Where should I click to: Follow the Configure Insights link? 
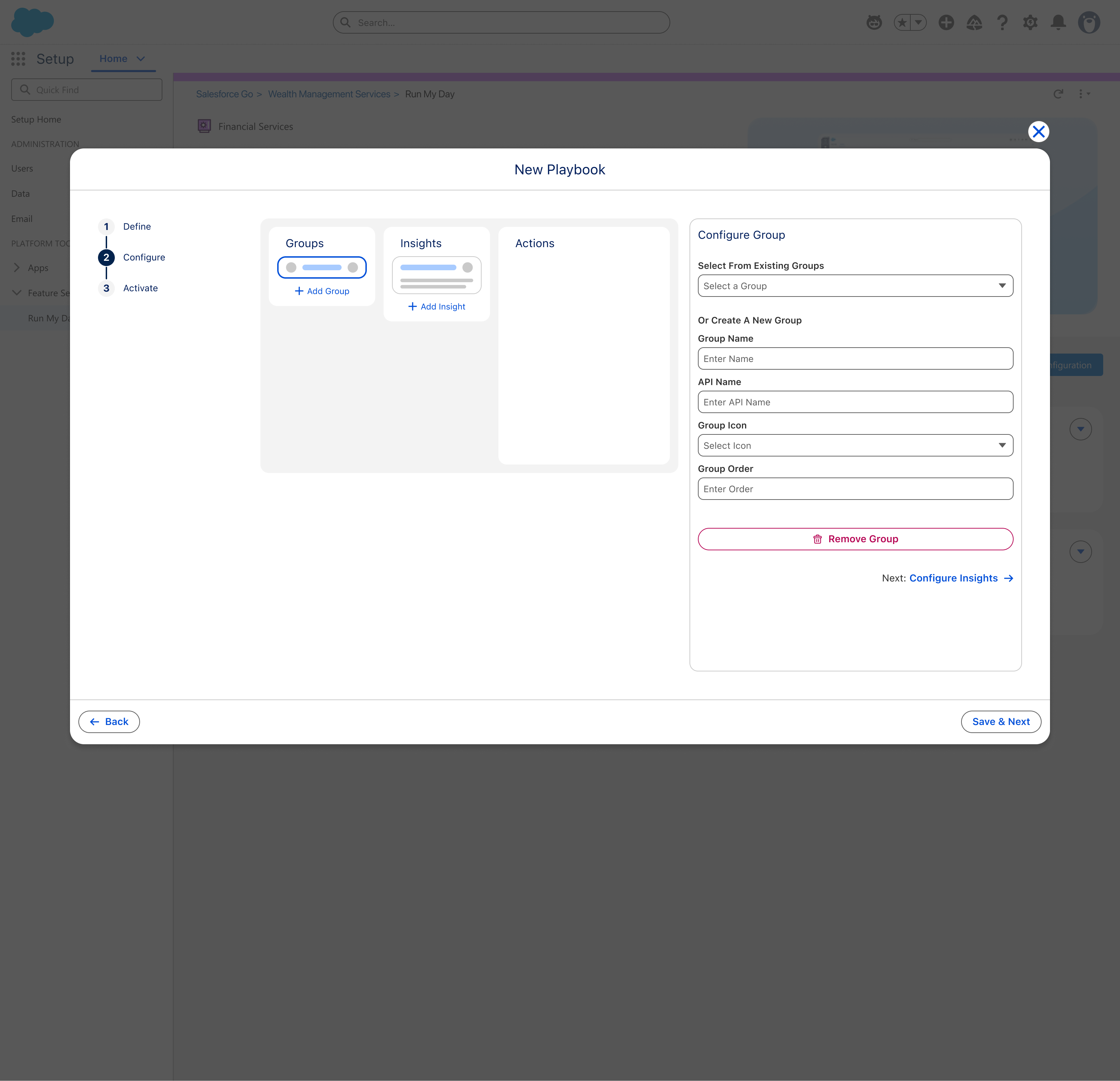[960, 578]
